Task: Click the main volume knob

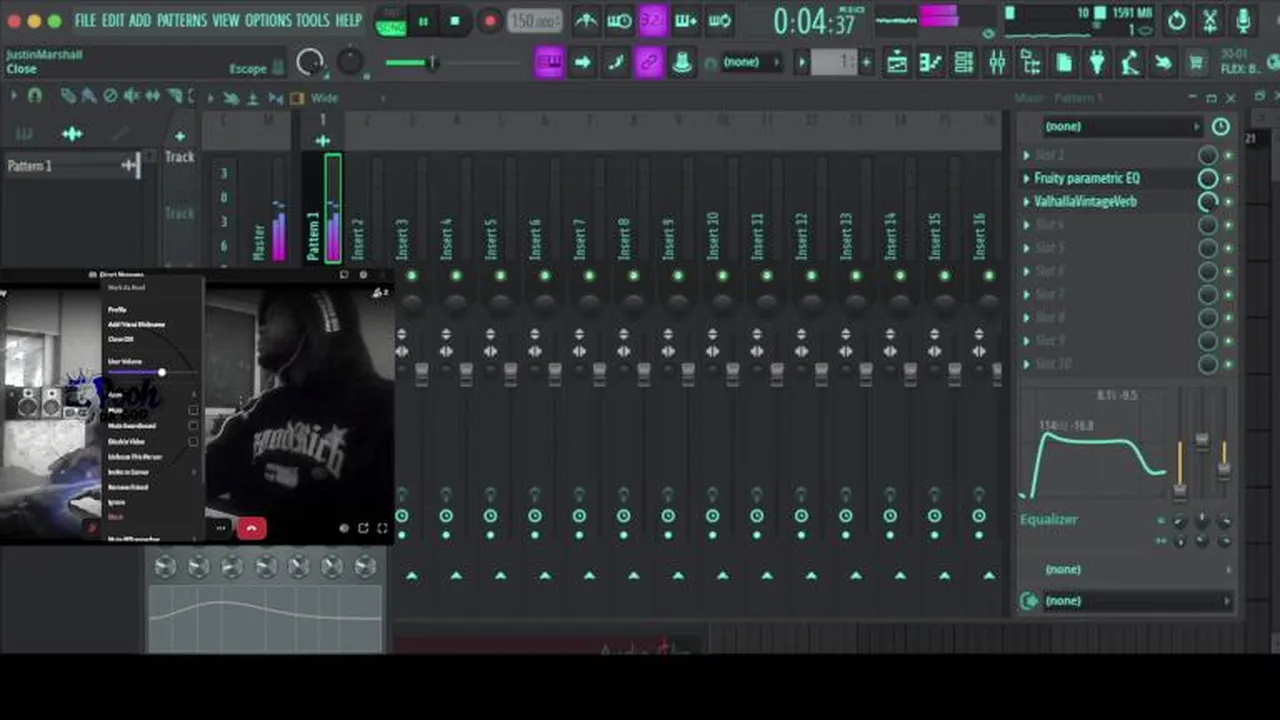Action: click(x=310, y=62)
